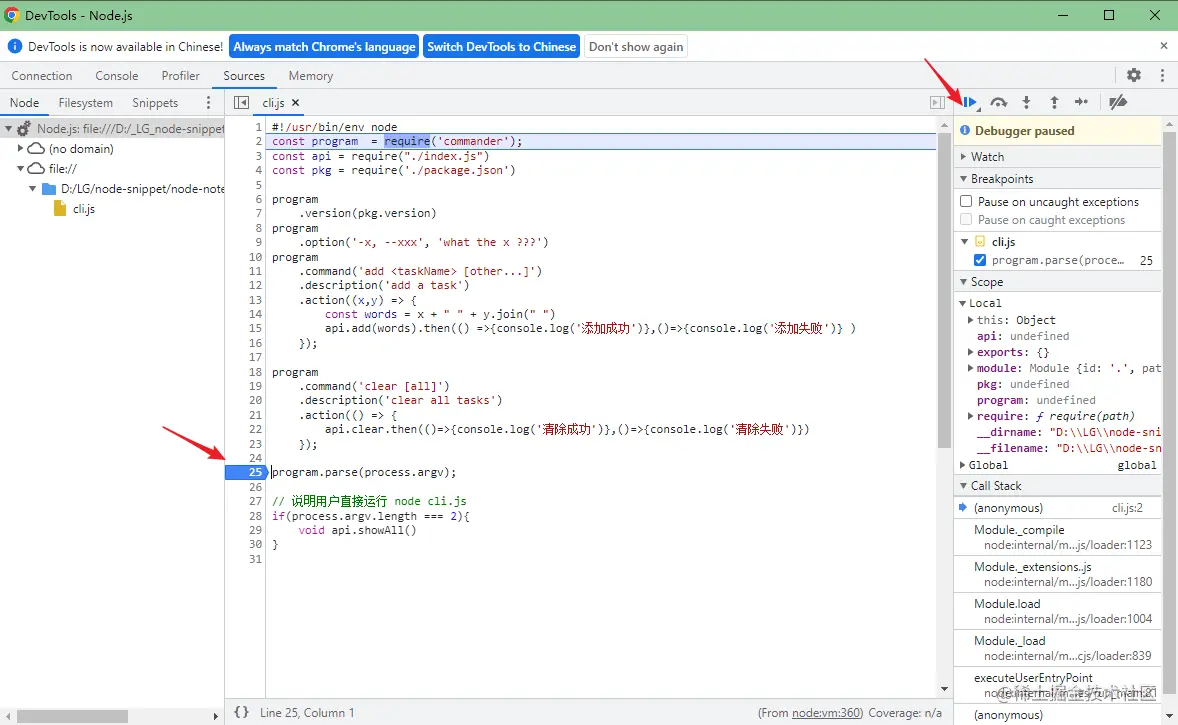Close the cli.js editor tab
The image size is (1178, 725).
295,103
